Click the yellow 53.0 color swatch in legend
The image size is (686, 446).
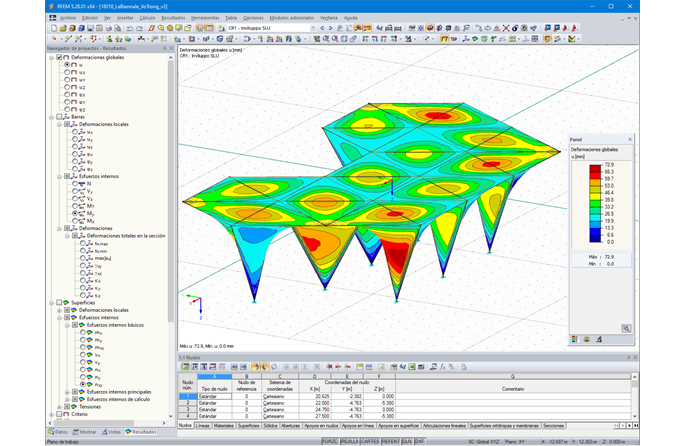tap(595, 189)
